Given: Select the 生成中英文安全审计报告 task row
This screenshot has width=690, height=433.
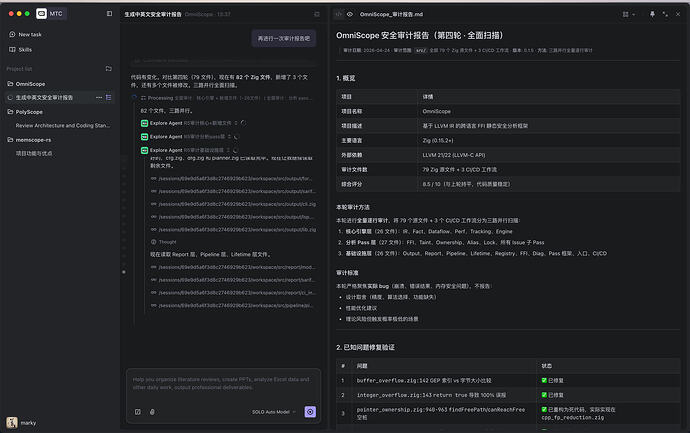Looking at the screenshot, I should (59, 98).
